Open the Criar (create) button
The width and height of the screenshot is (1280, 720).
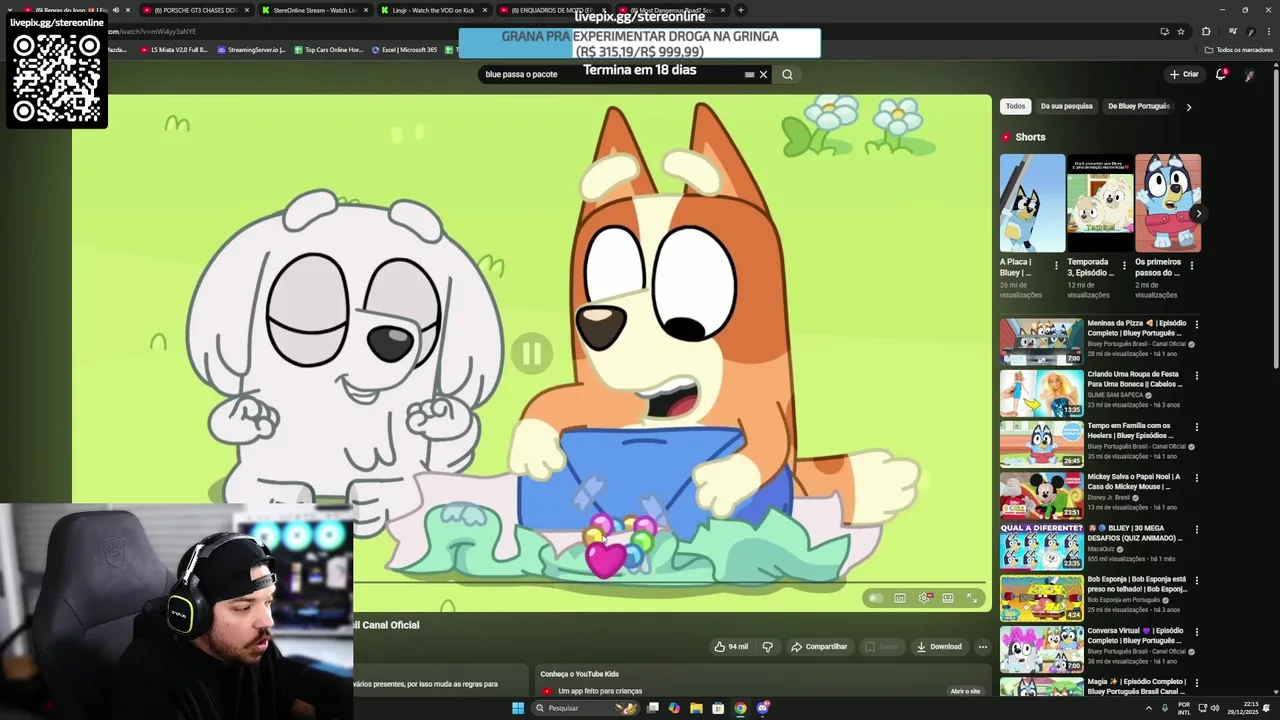pyautogui.click(x=1184, y=74)
